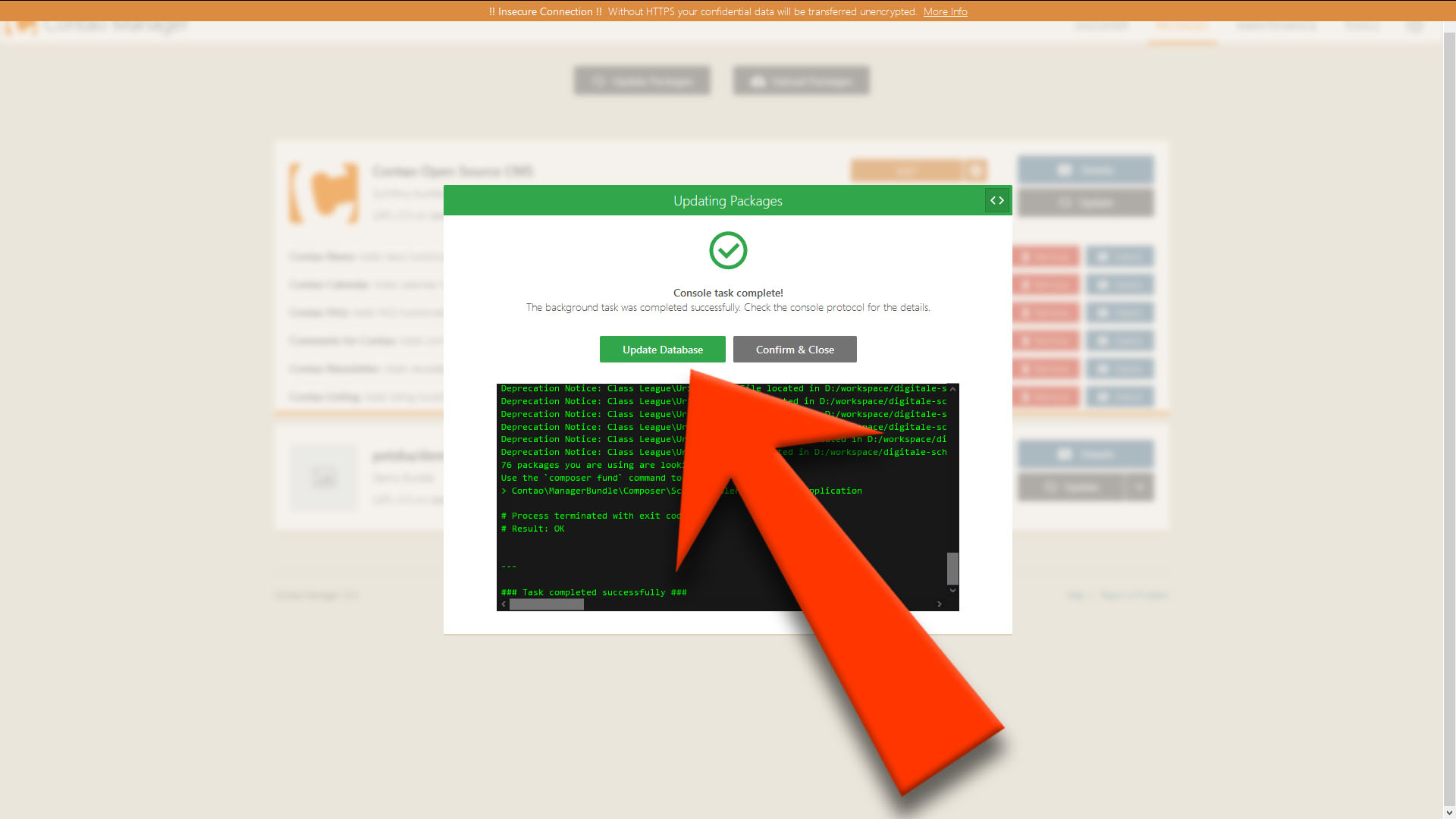Click Confirm & Close button
1456x819 pixels.
click(x=795, y=349)
